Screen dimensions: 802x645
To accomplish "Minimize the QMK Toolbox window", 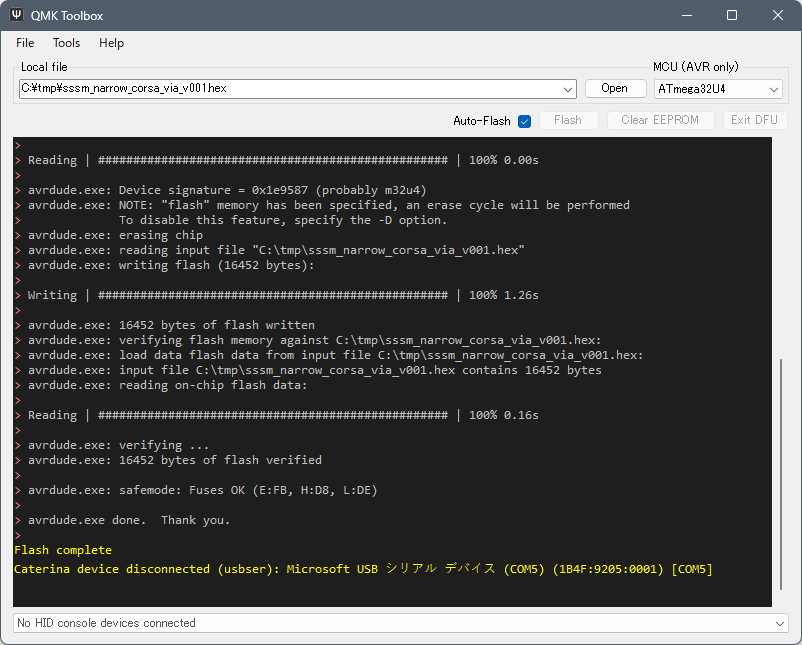I will tap(687, 15).
